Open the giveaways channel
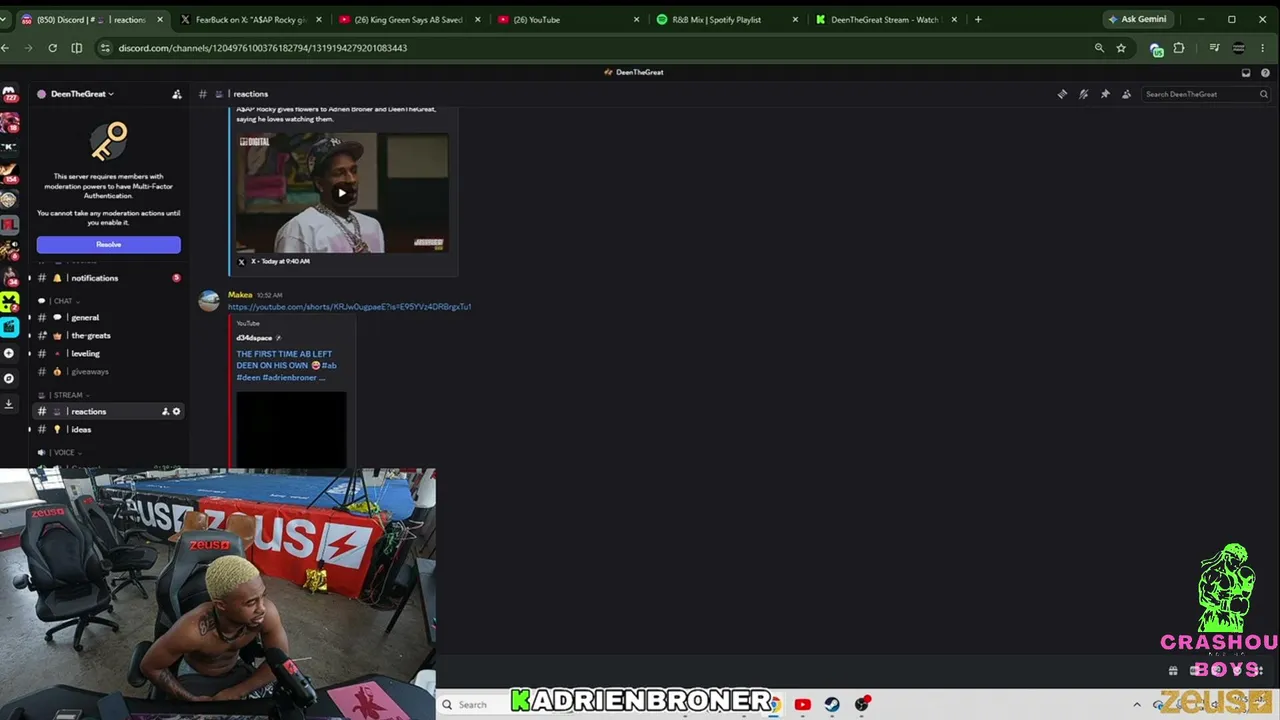This screenshot has height=720, width=1280. coord(109,371)
